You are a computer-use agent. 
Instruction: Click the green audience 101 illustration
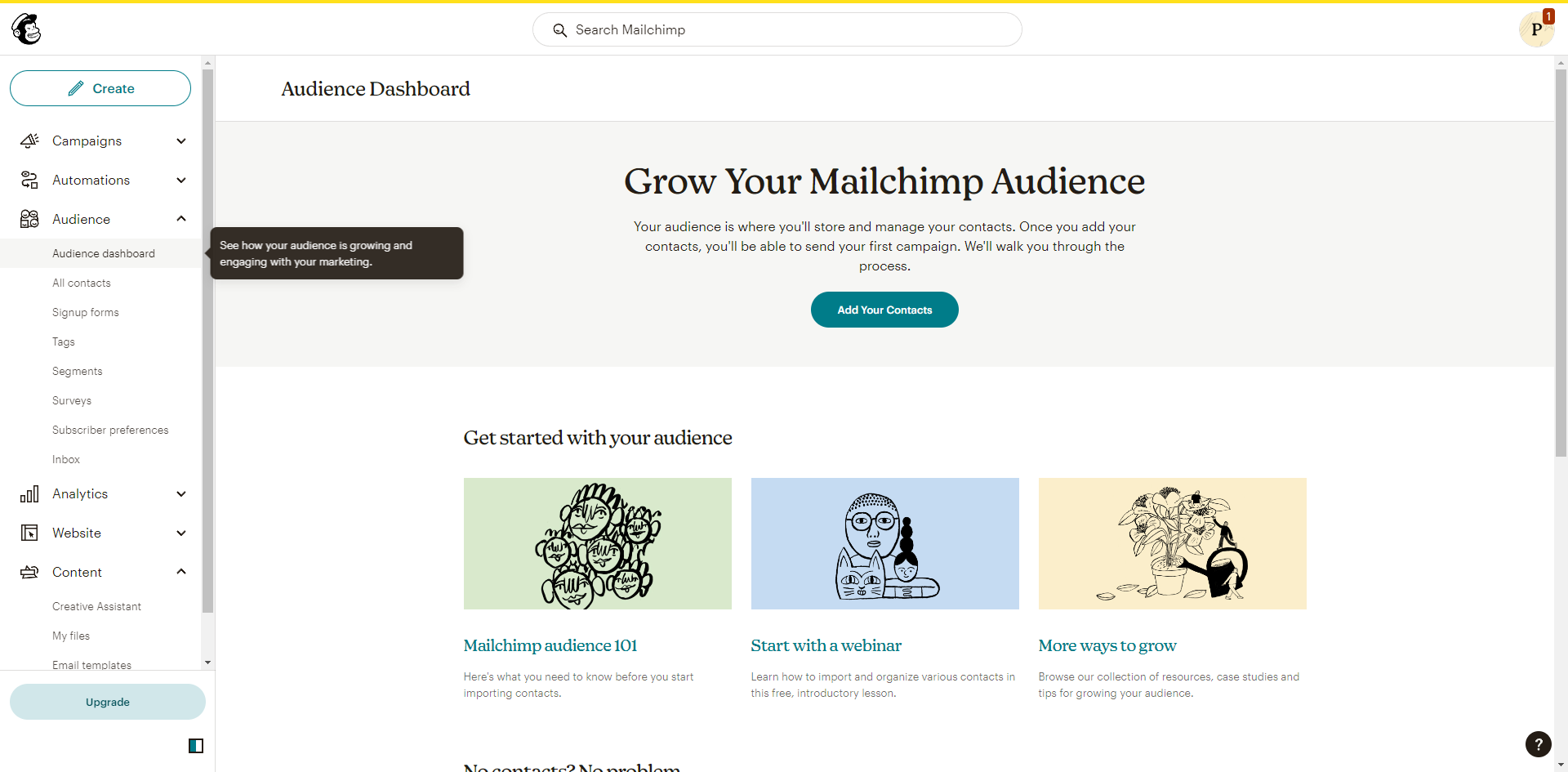(x=598, y=543)
